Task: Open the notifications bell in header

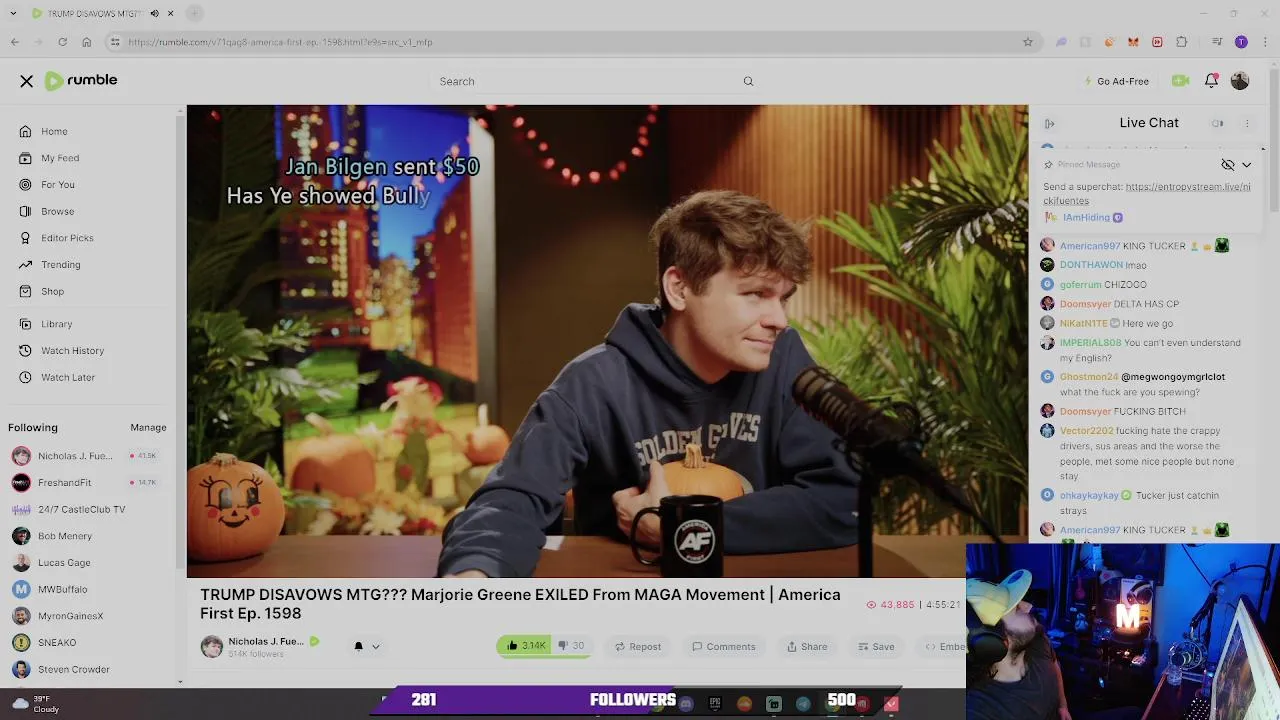Action: click(1211, 81)
